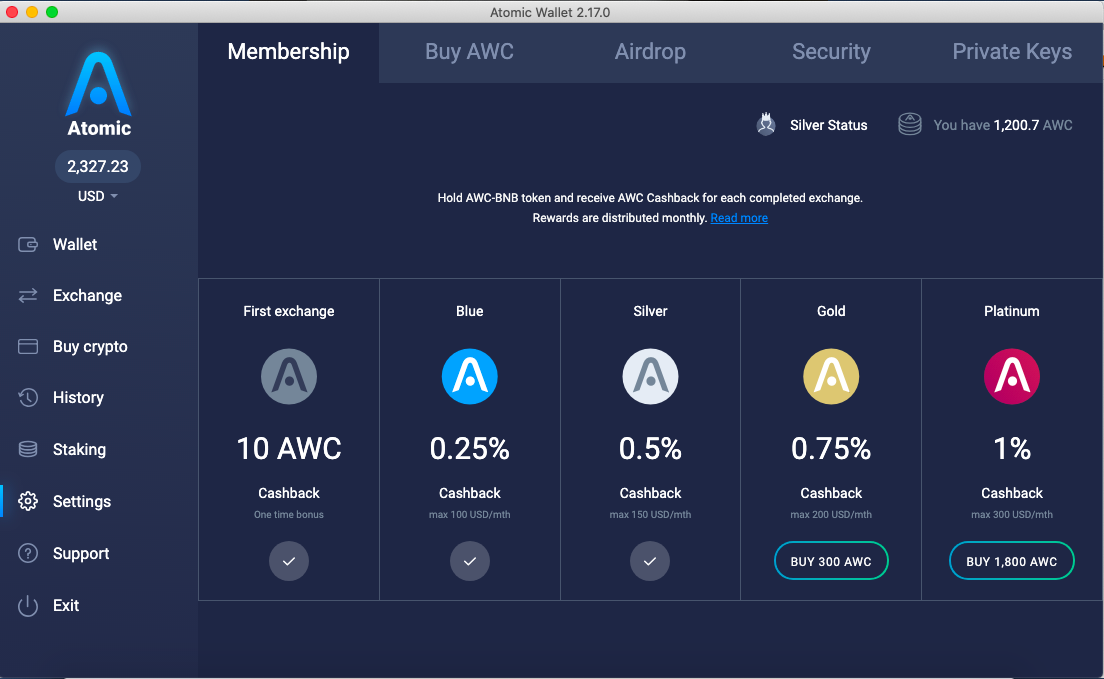Expand the USD currency dropdown
1104x679 pixels.
click(x=98, y=196)
